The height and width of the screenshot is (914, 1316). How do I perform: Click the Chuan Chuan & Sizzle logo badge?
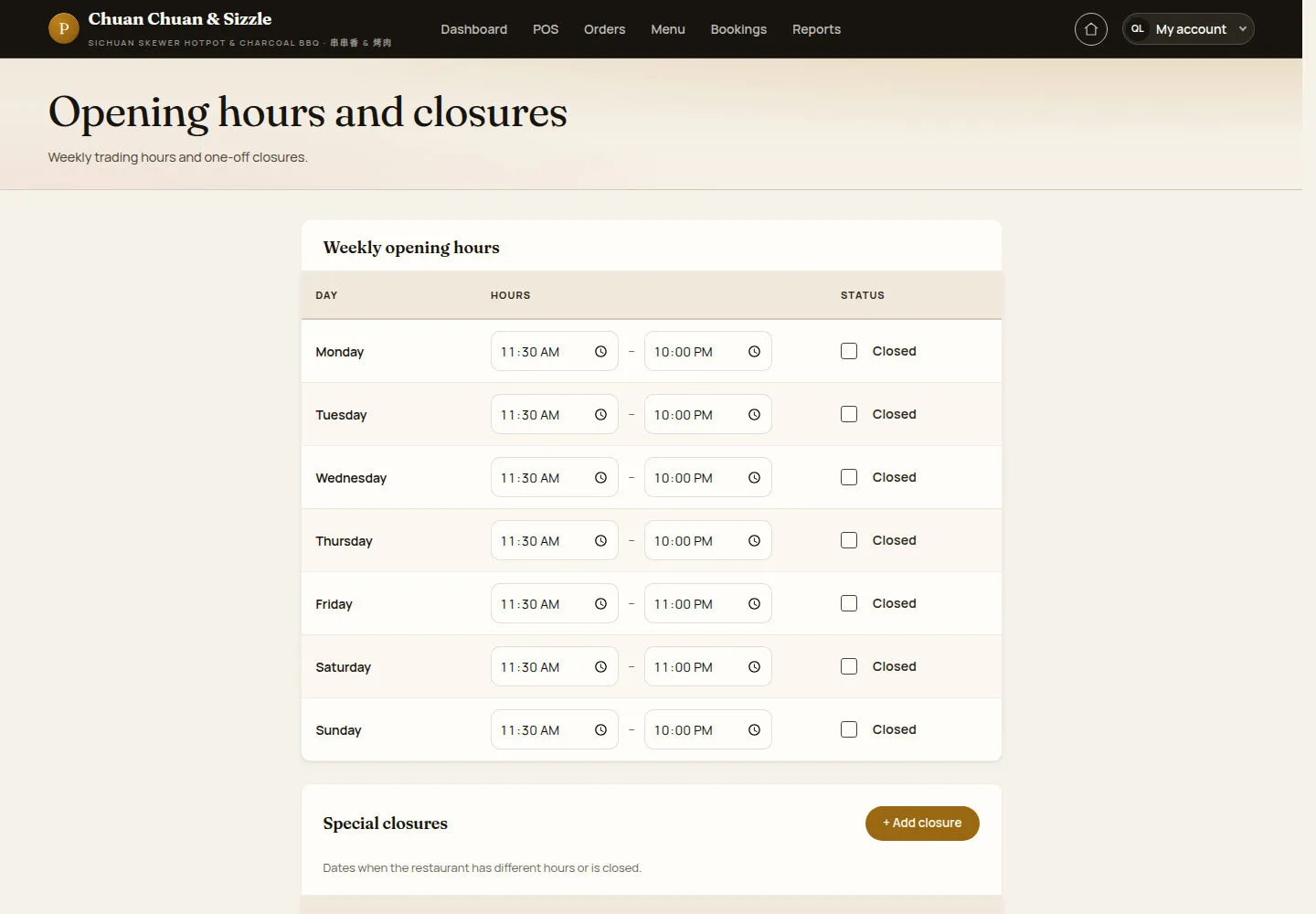coord(63,28)
